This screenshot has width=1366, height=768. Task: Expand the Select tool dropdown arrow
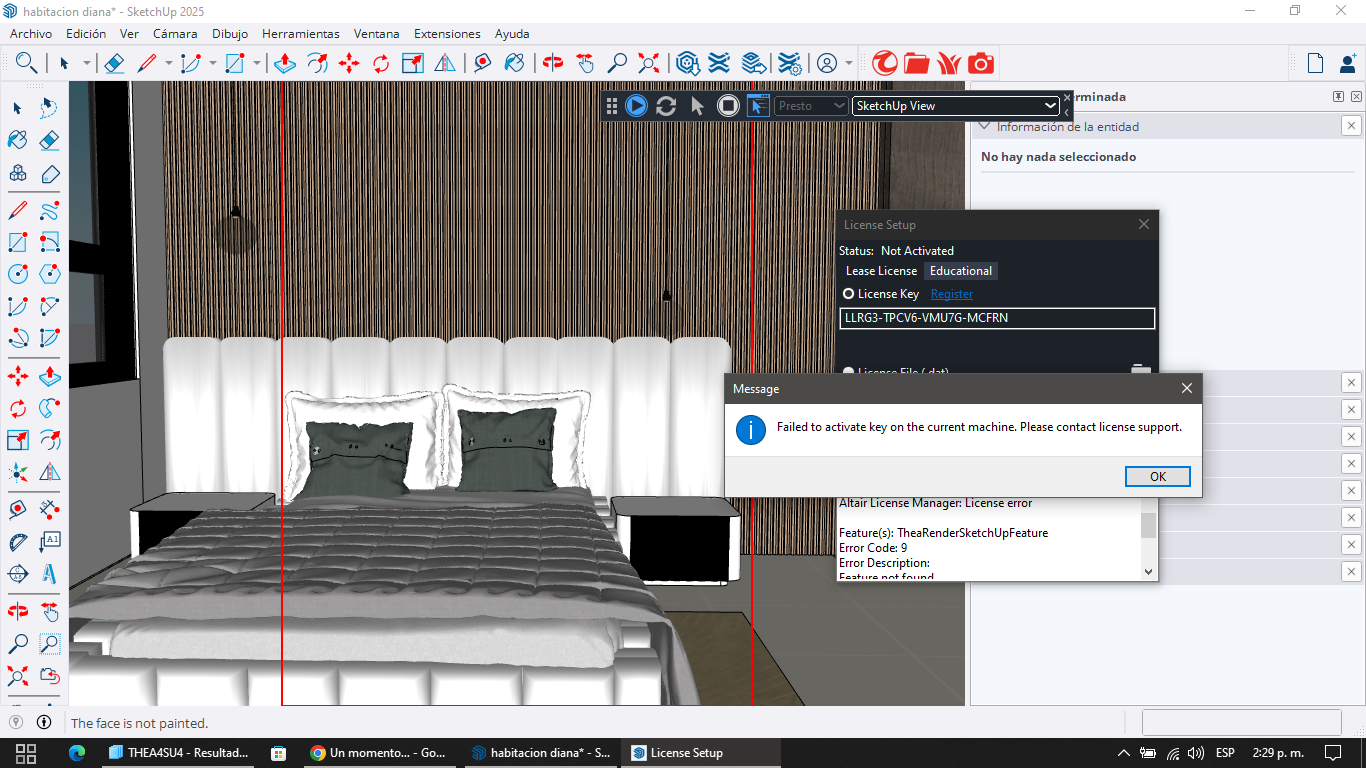coord(87,63)
